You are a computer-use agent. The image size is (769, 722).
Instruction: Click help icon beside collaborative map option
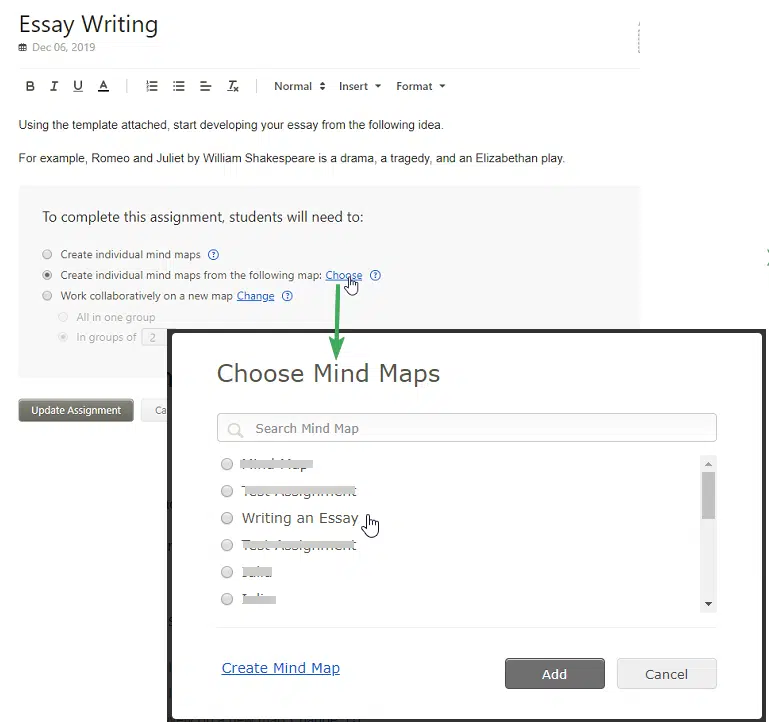click(287, 296)
